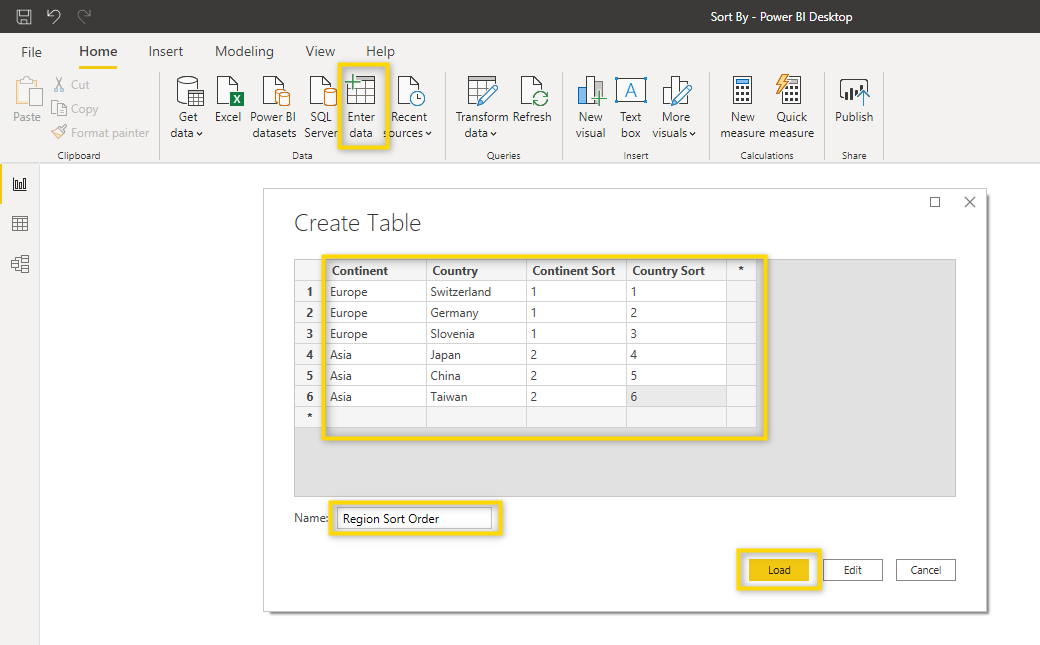
Task: Switch to the Modeling ribbon tab
Action: coord(244,51)
